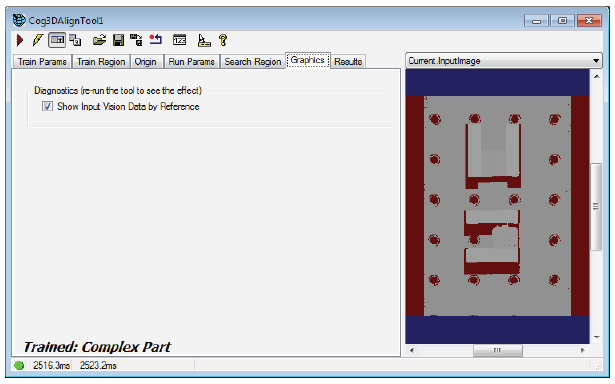Click horizontal scrollbar left arrow

click(x=411, y=350)
